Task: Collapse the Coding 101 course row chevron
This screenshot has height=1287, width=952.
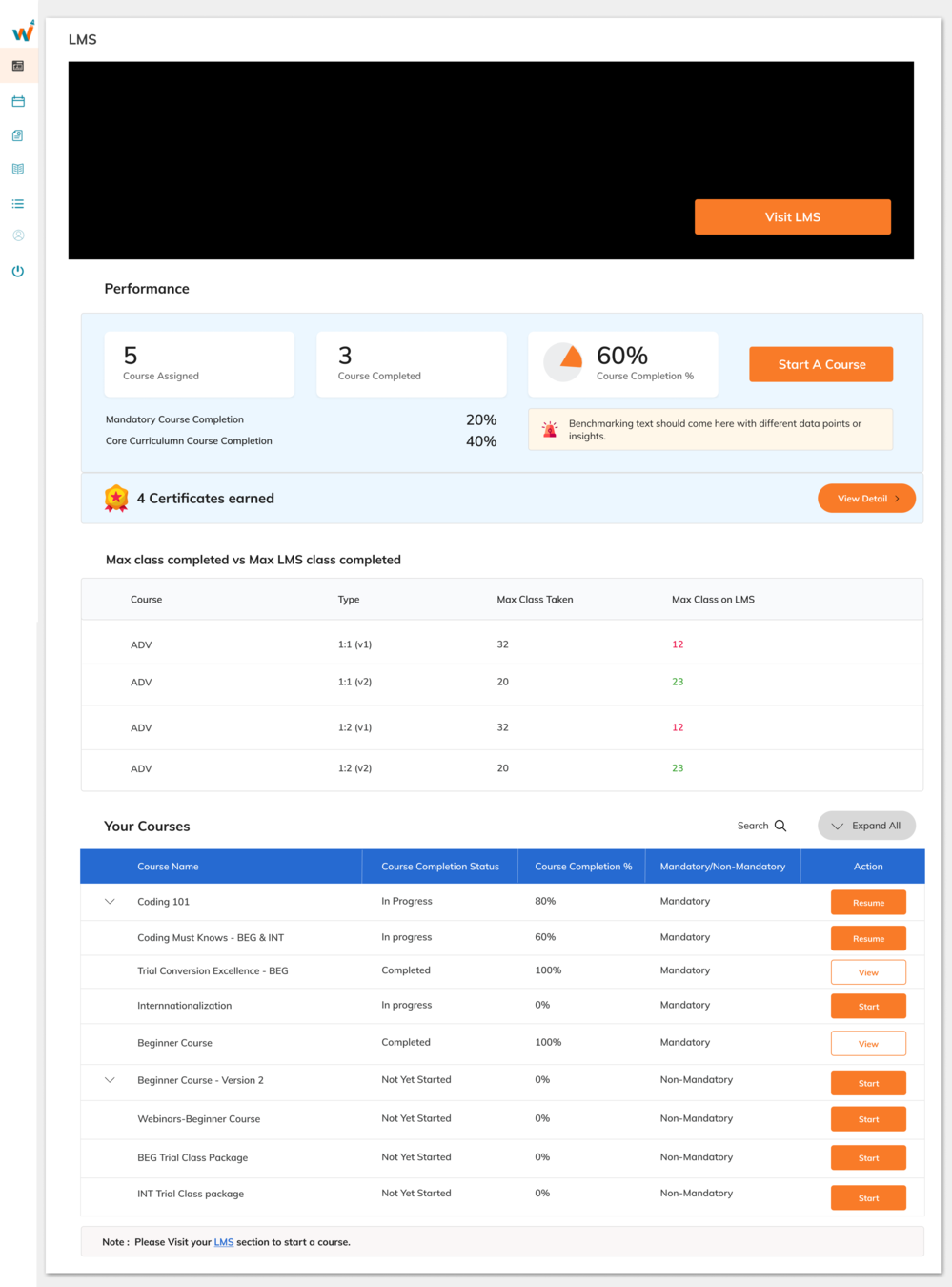Action: pyautogui.click(x=110, y=902)
